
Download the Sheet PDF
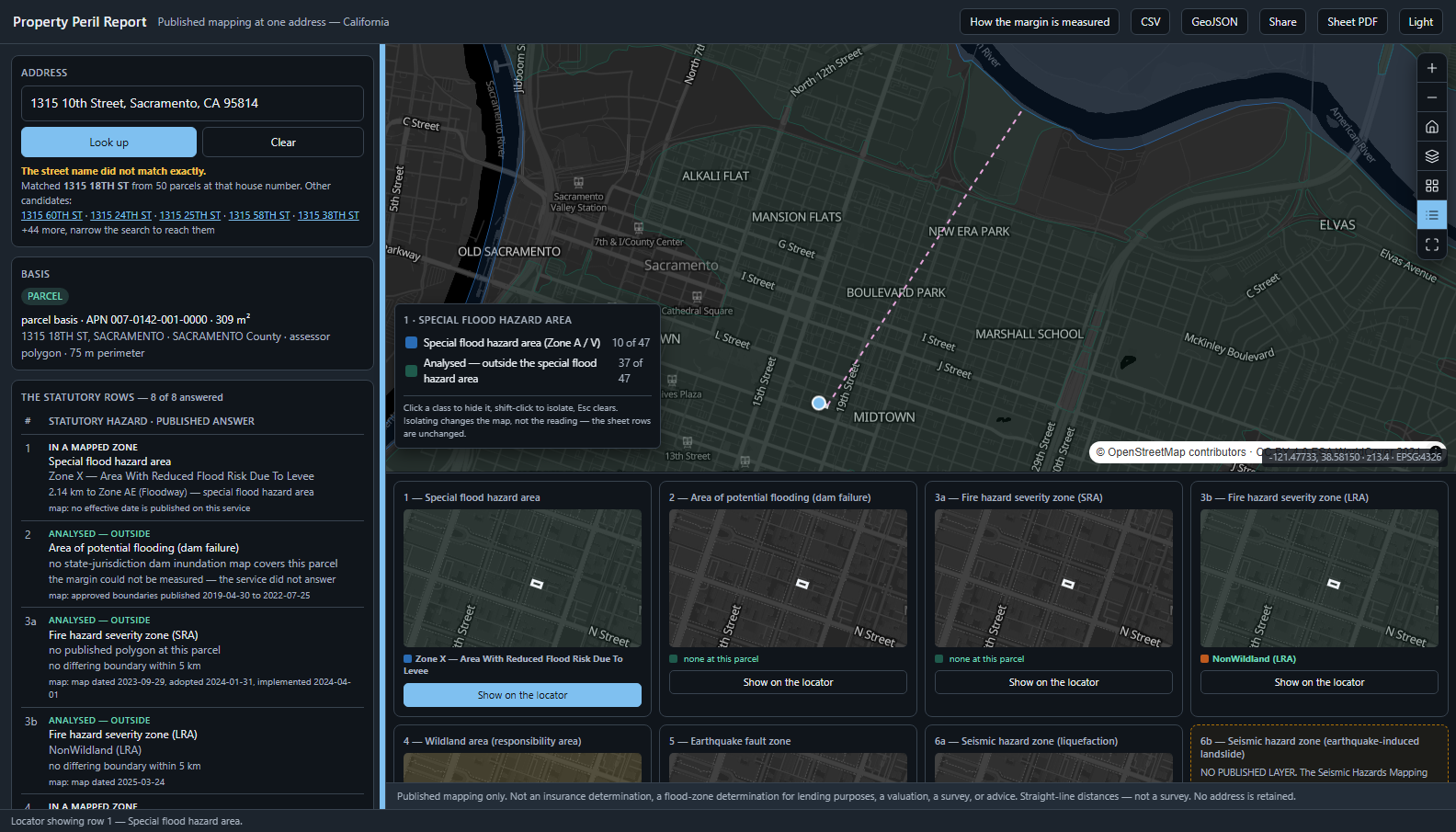1352,22
